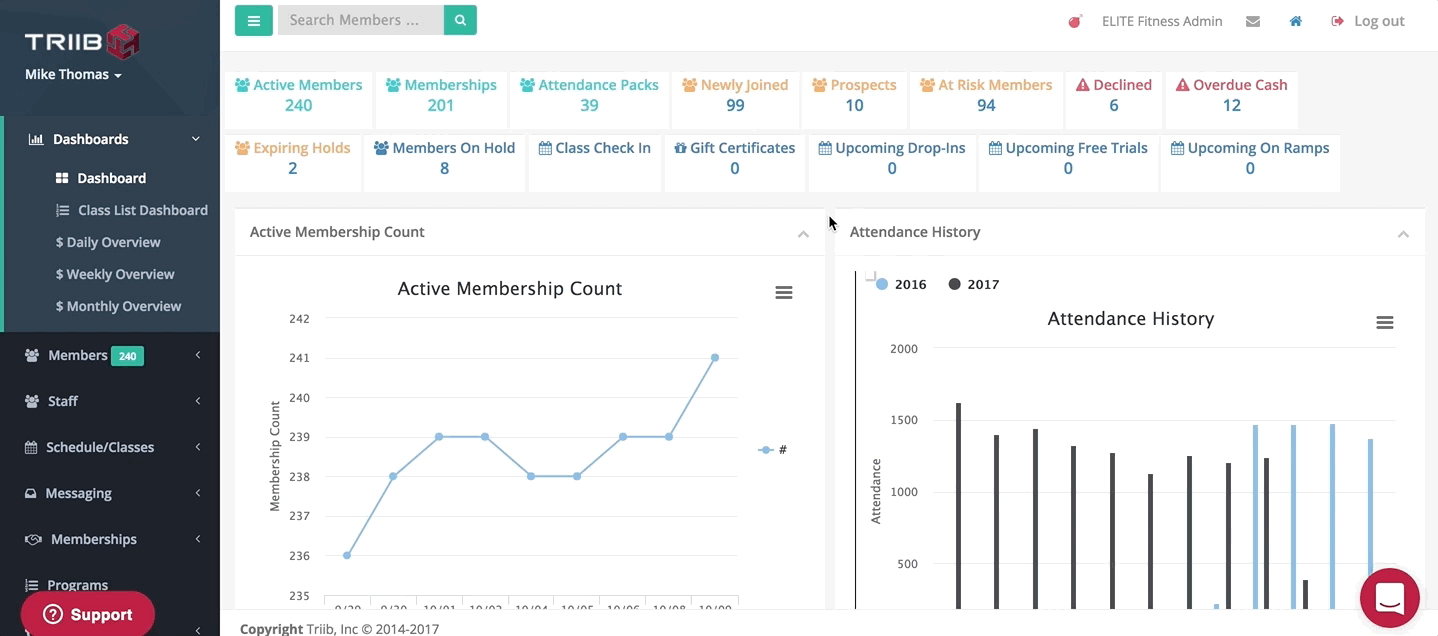1438x636 pixels.
Task: Open the Intercom chat bubble
Action: click(1389, 598)
